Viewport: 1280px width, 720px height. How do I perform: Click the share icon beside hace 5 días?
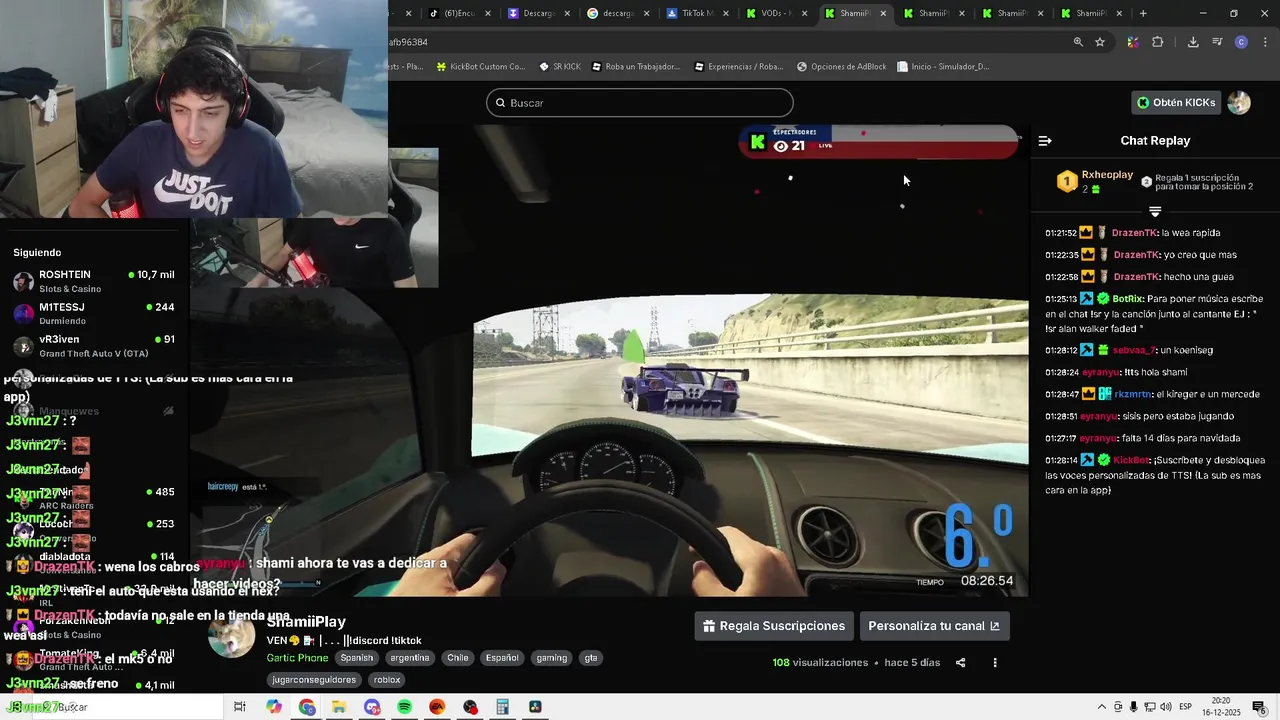tap(961, 662)
